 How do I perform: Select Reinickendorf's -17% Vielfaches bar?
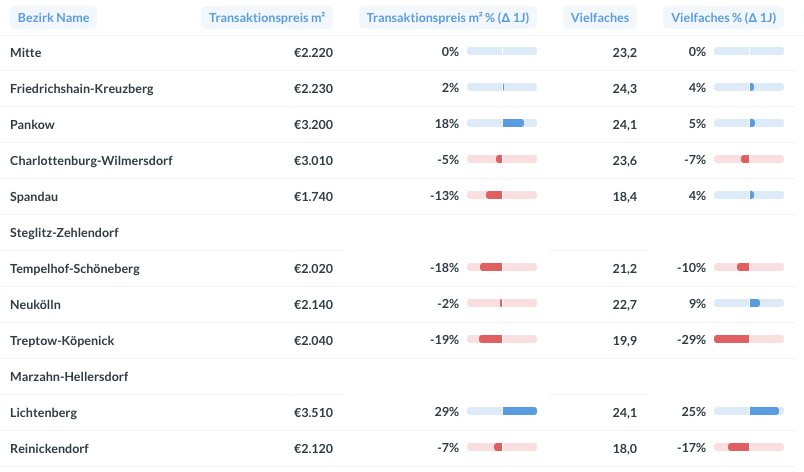tap(749, 448)
